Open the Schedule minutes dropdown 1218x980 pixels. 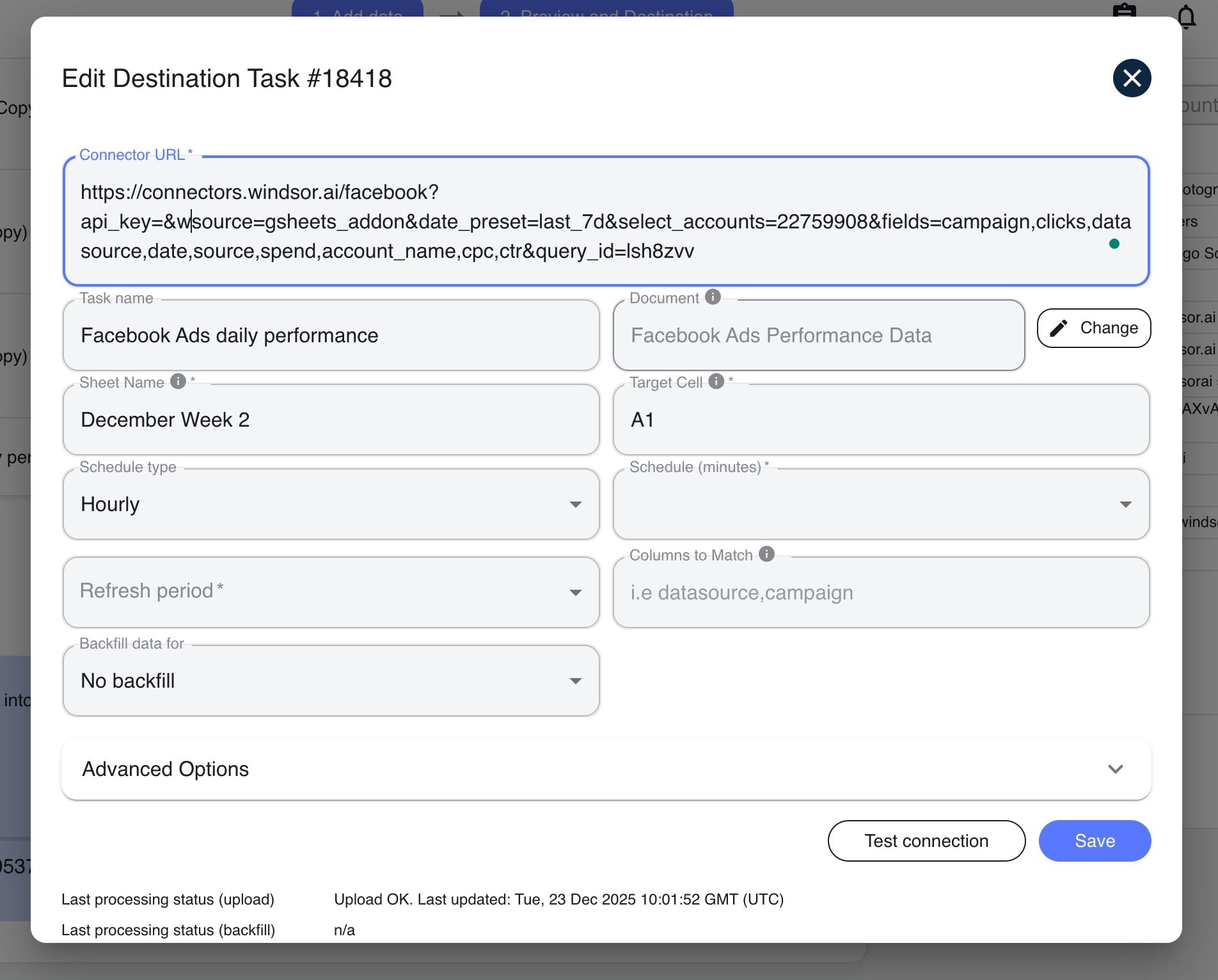[1127, 504]
